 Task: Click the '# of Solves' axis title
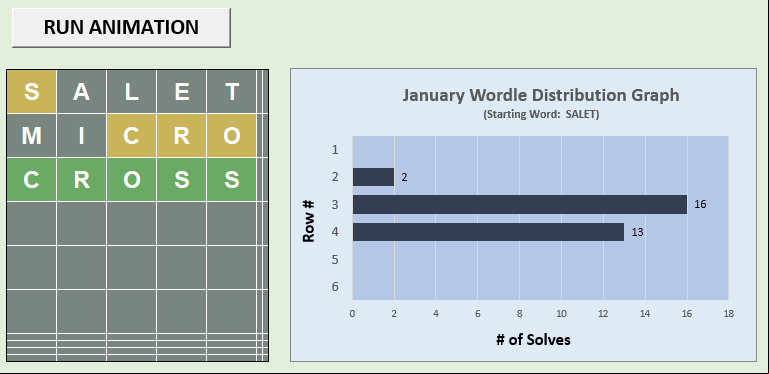pyautogui.click(x=533, y=340)
